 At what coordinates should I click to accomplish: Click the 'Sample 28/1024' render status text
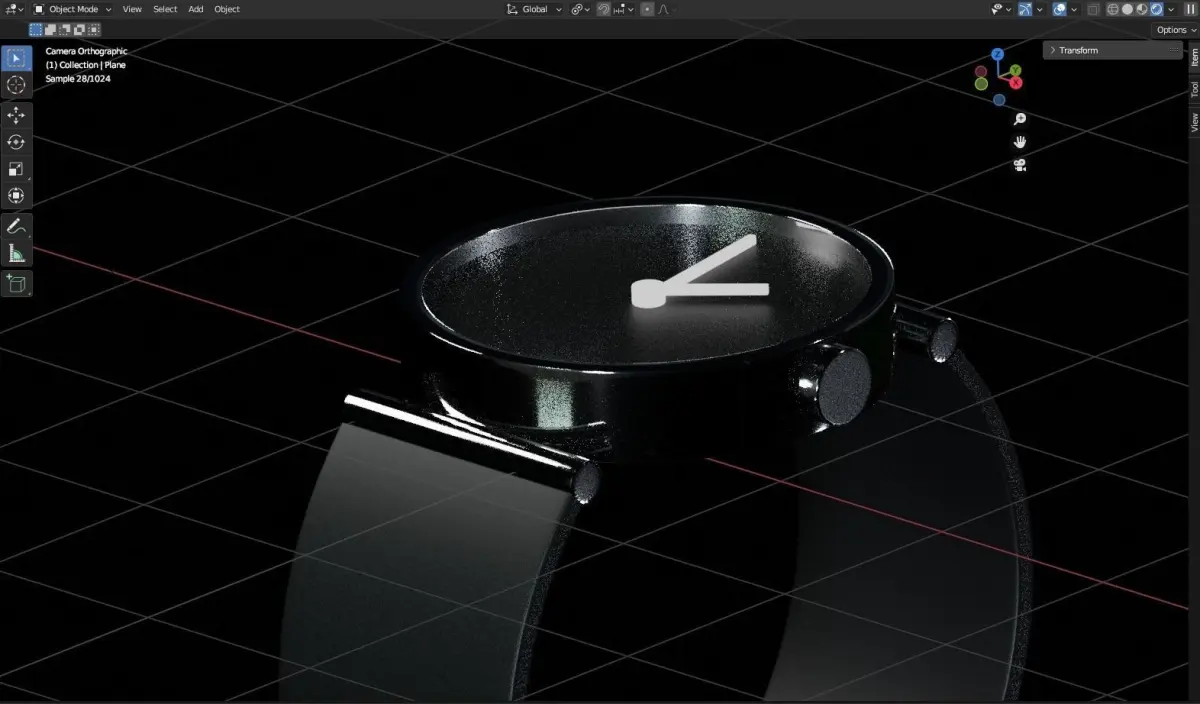(78, 79)
